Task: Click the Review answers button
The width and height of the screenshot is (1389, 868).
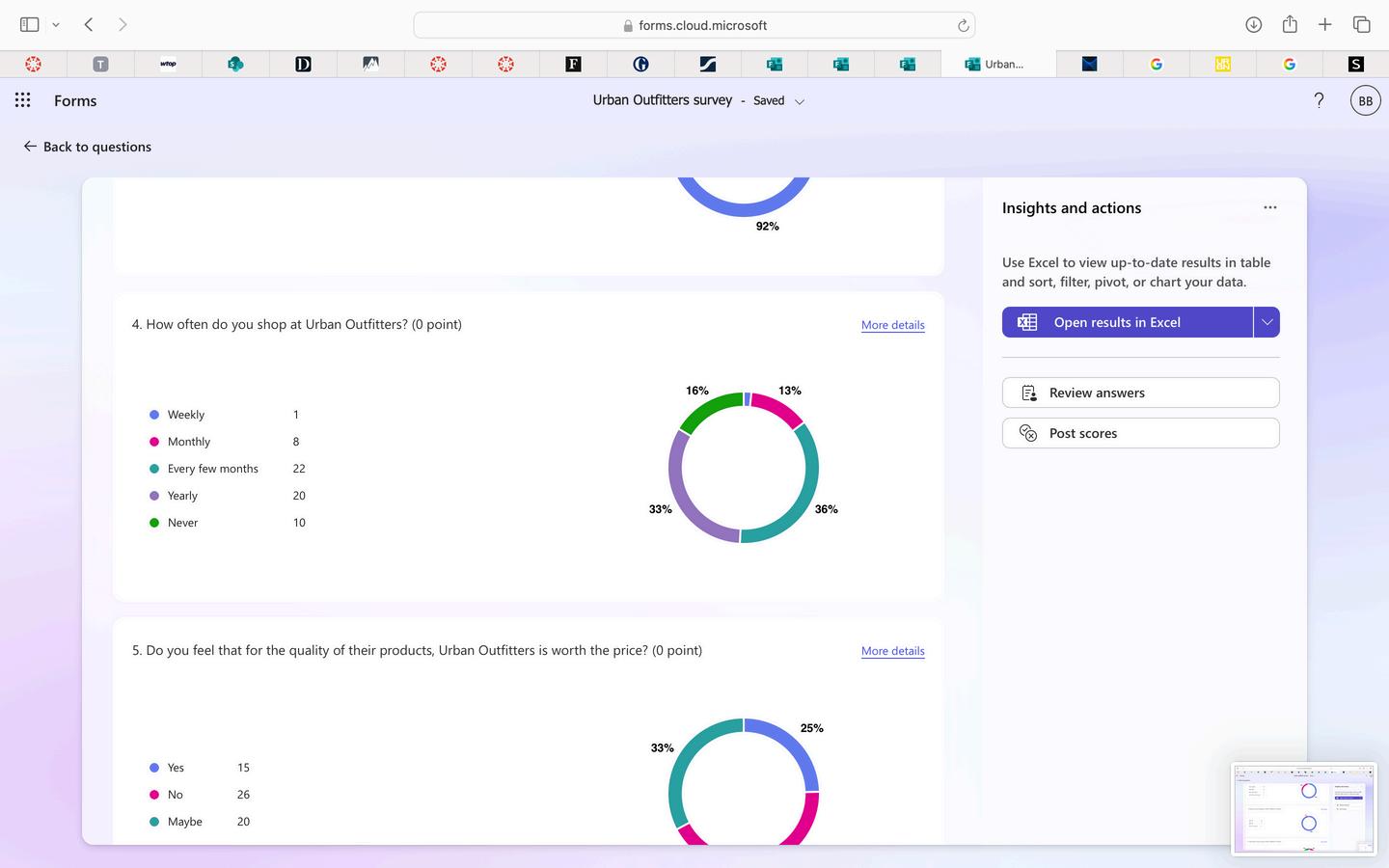Action: [x=1140, y=393]
